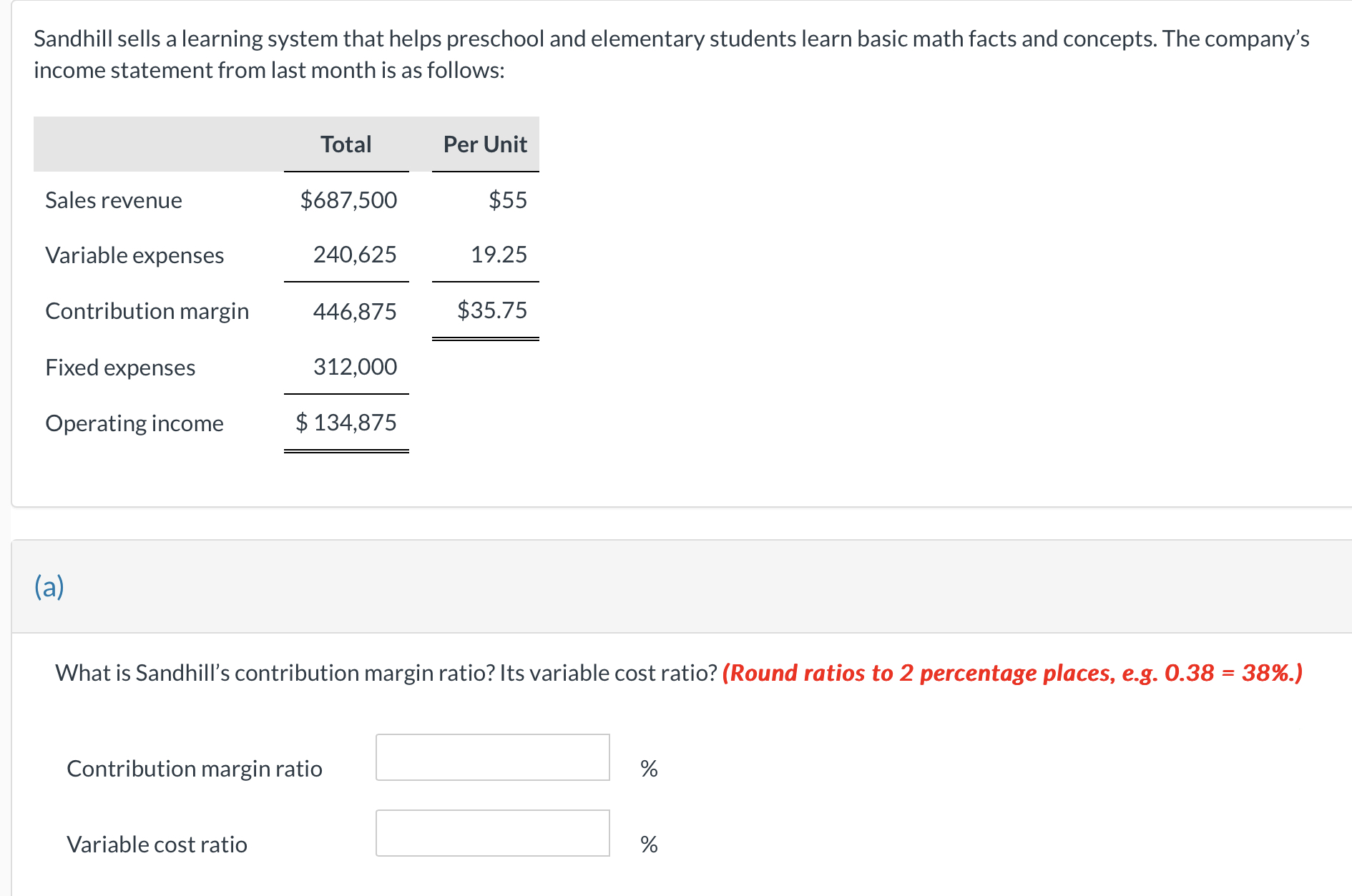This screenshot has width=1352, height=896.
Task: Click the $134,875 operating income value
Action: (346, 423)
